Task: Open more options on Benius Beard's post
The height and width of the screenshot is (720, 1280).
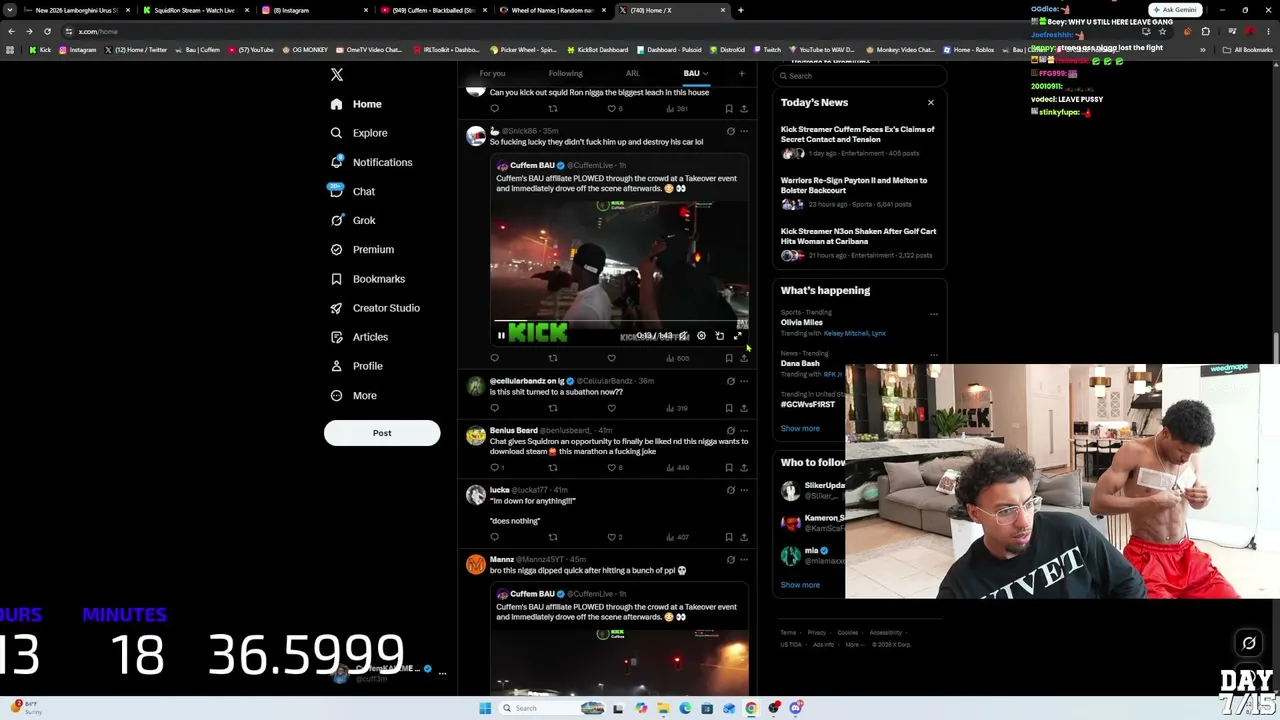Action: coord(744,431)
